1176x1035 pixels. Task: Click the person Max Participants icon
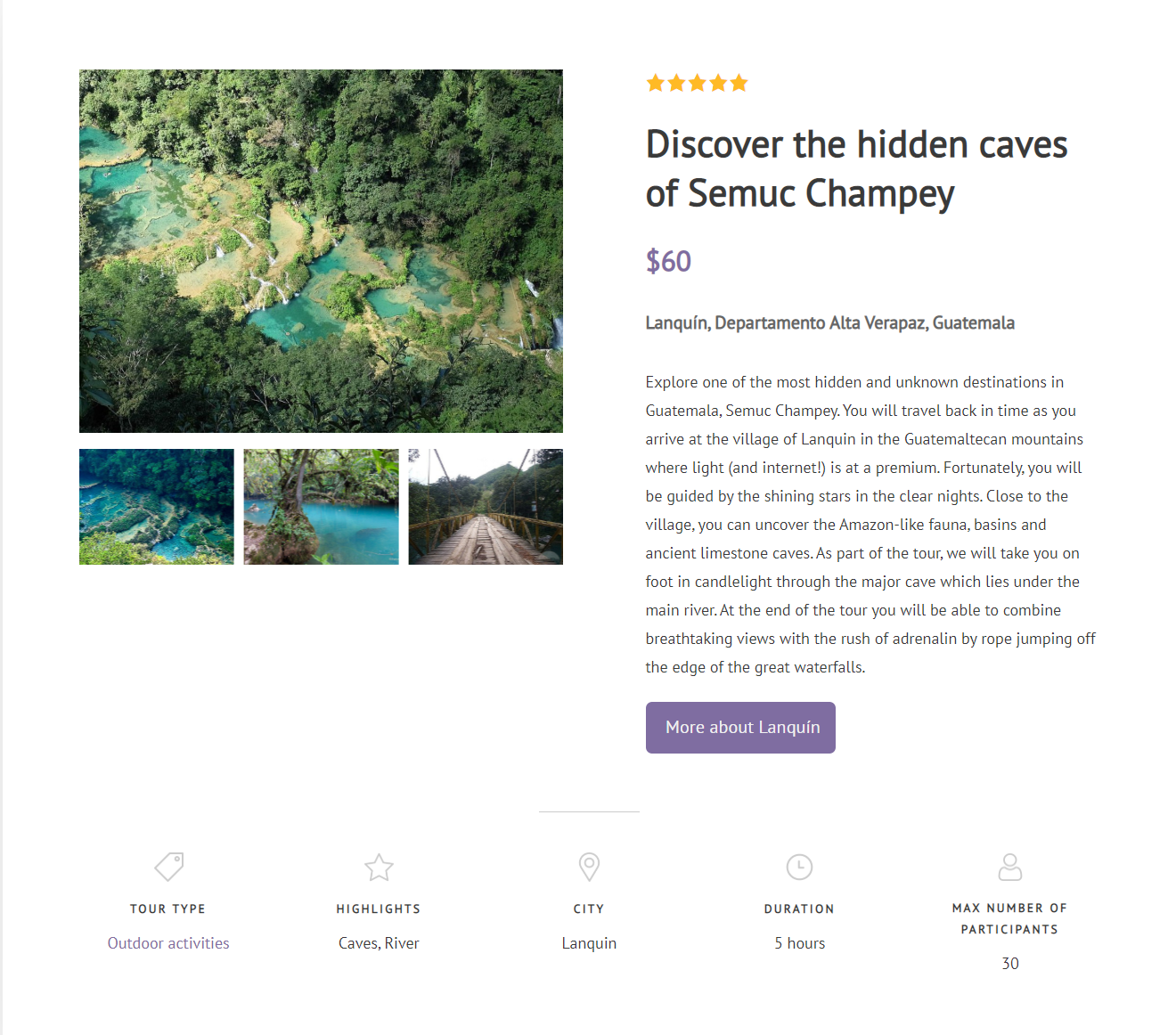point(1009,867)
